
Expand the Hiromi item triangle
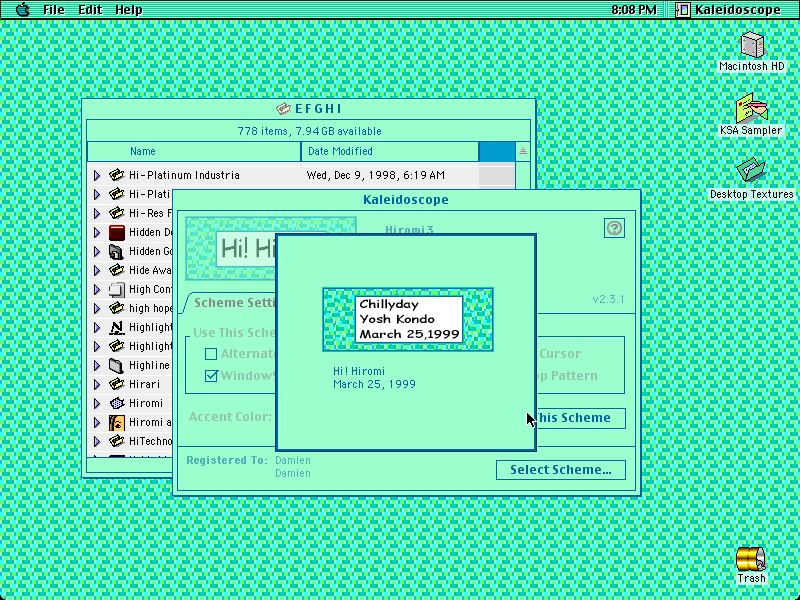point(97,404)
